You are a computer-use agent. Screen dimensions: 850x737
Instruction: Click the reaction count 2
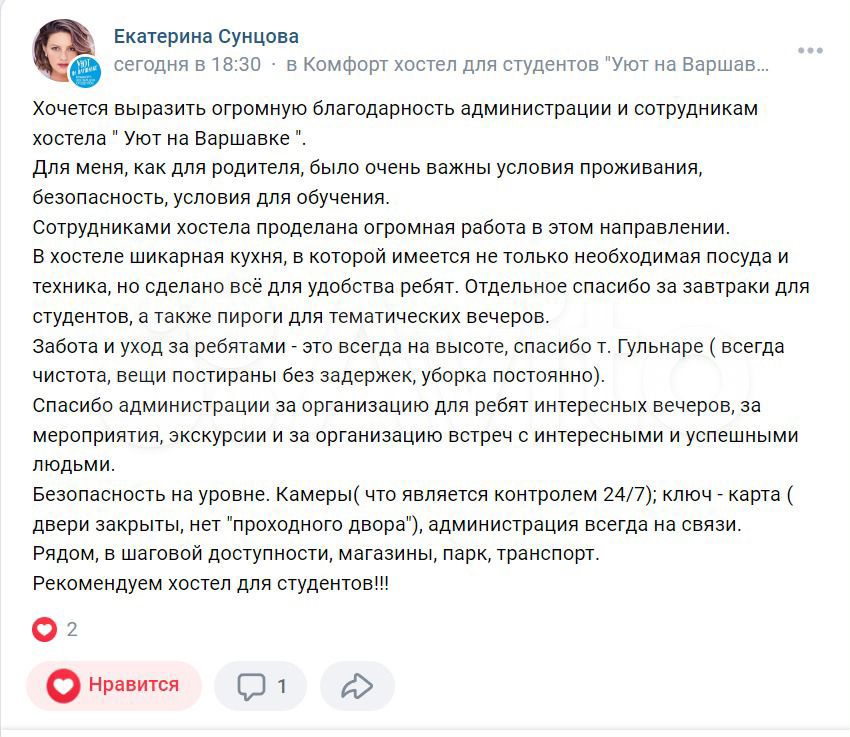72,630
